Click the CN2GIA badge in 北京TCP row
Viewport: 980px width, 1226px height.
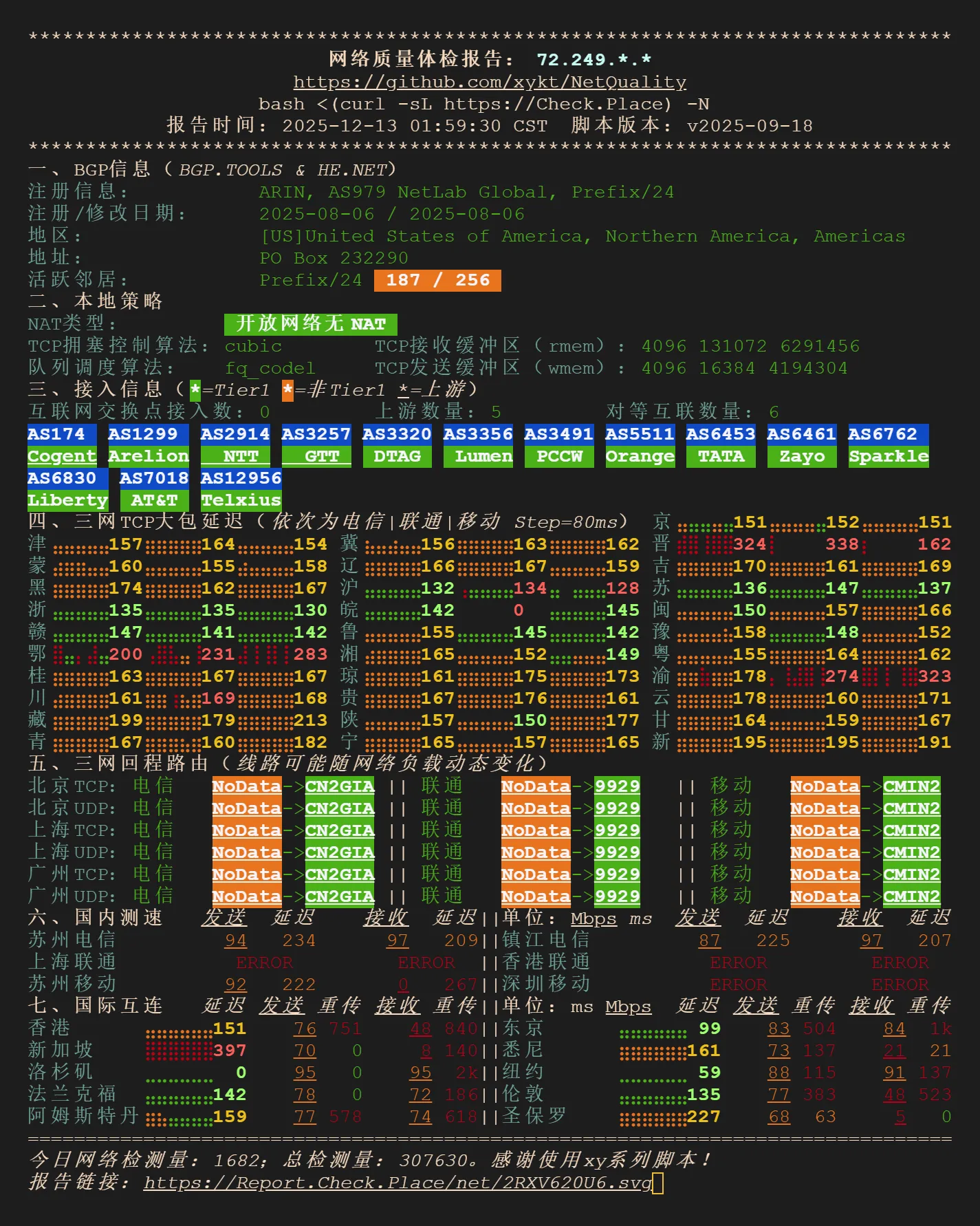click(339, 786)
